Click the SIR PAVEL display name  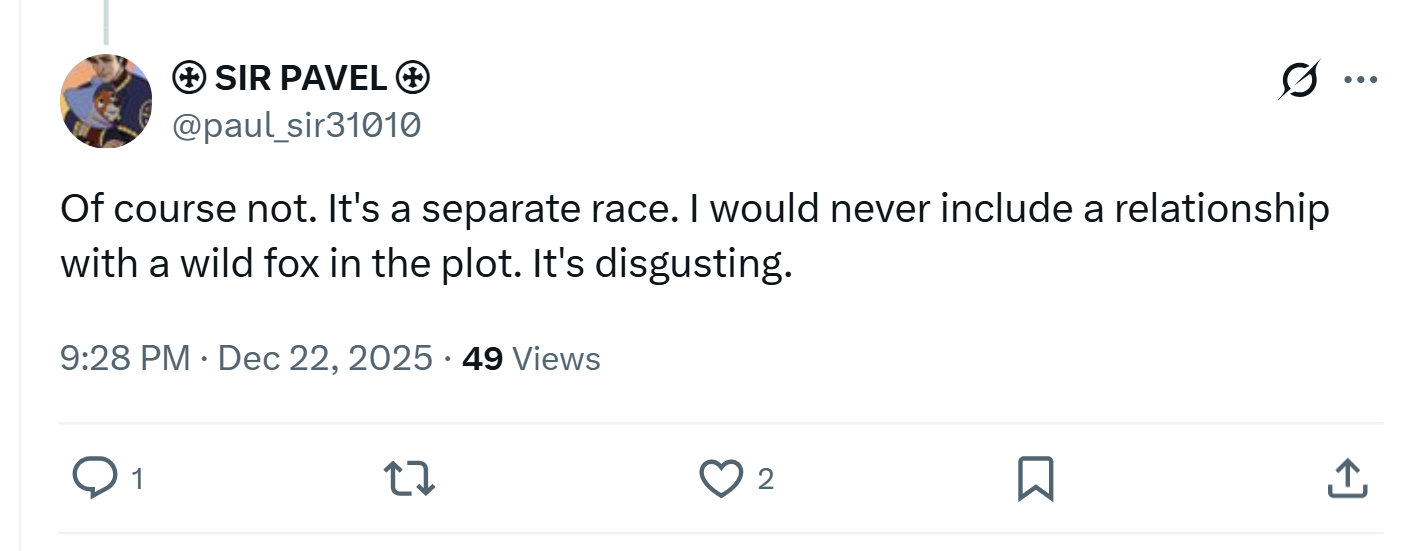pos(301,77)
